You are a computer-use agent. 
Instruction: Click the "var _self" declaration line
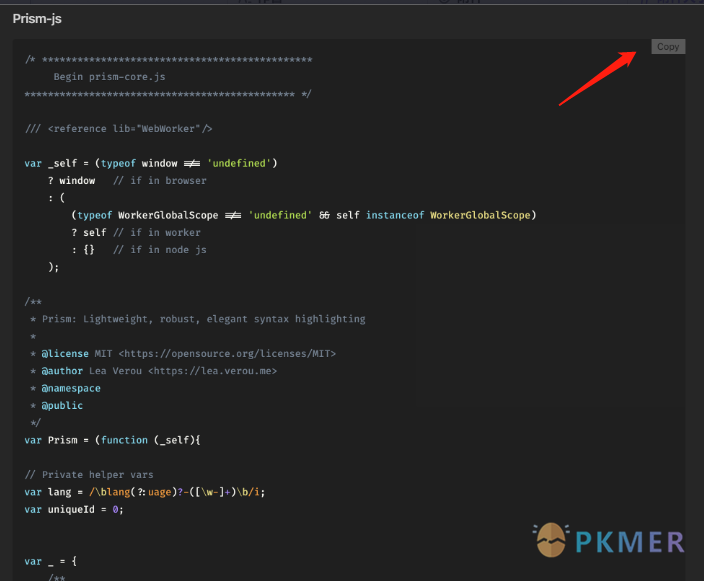point(151,163)
